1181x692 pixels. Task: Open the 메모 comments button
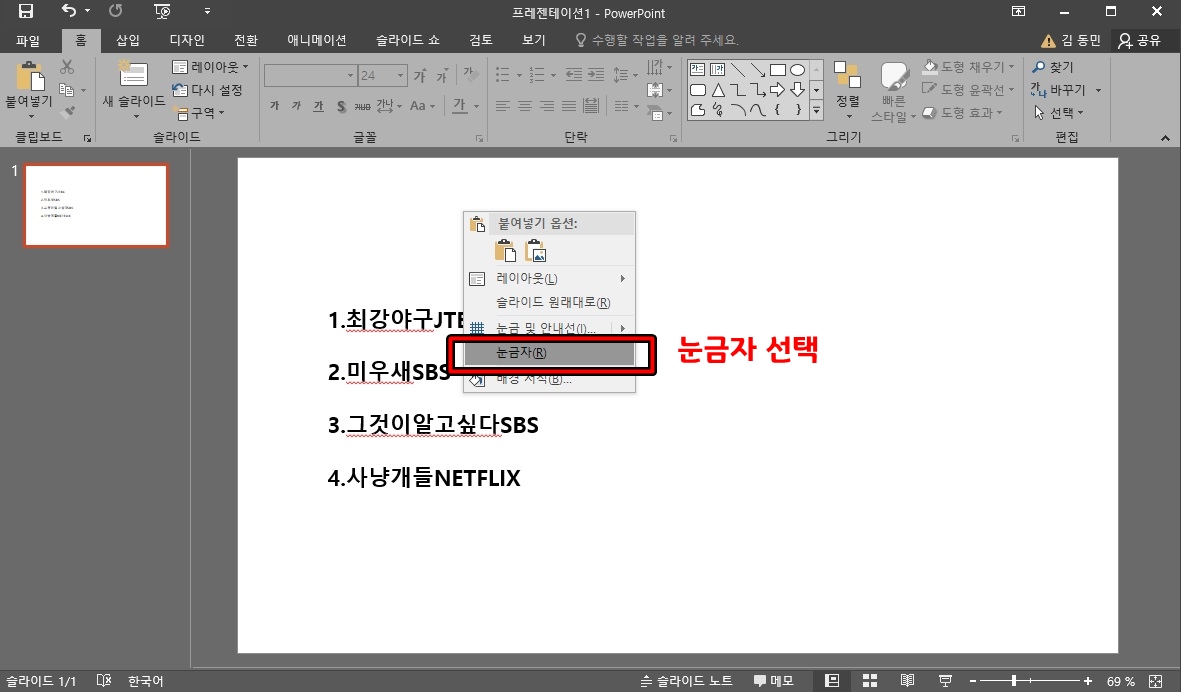click(774, 681)
